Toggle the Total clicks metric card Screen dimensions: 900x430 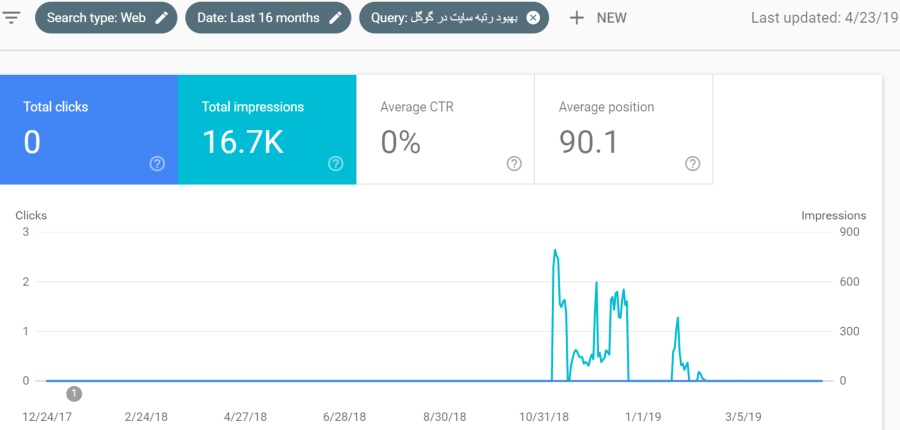click(x=89, y=130)
